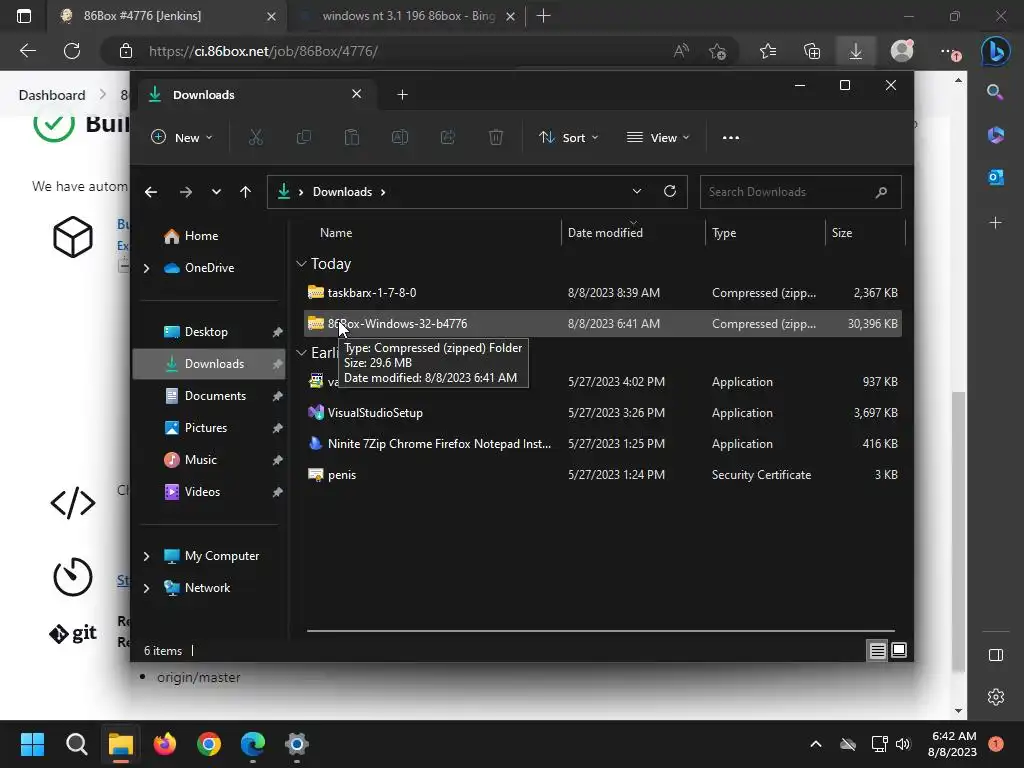Switch to windows nt 3.1 Bing tab

coord(406,16)
